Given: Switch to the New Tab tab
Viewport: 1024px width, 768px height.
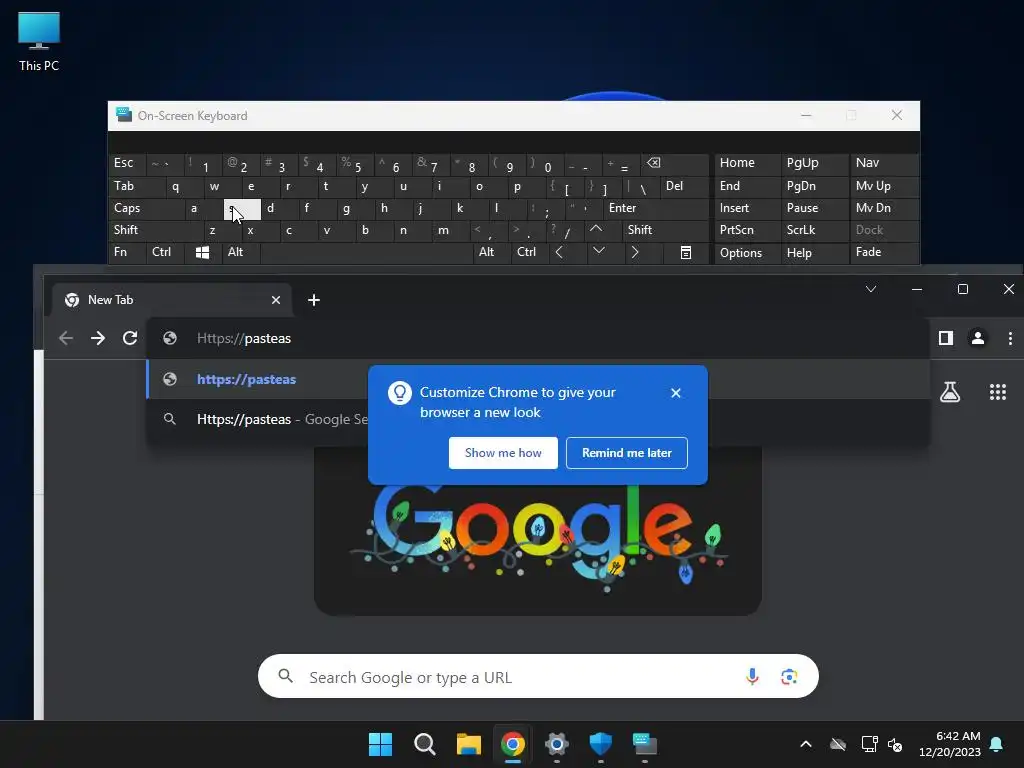Looking at the screenshot, I should tap(170, 300).
